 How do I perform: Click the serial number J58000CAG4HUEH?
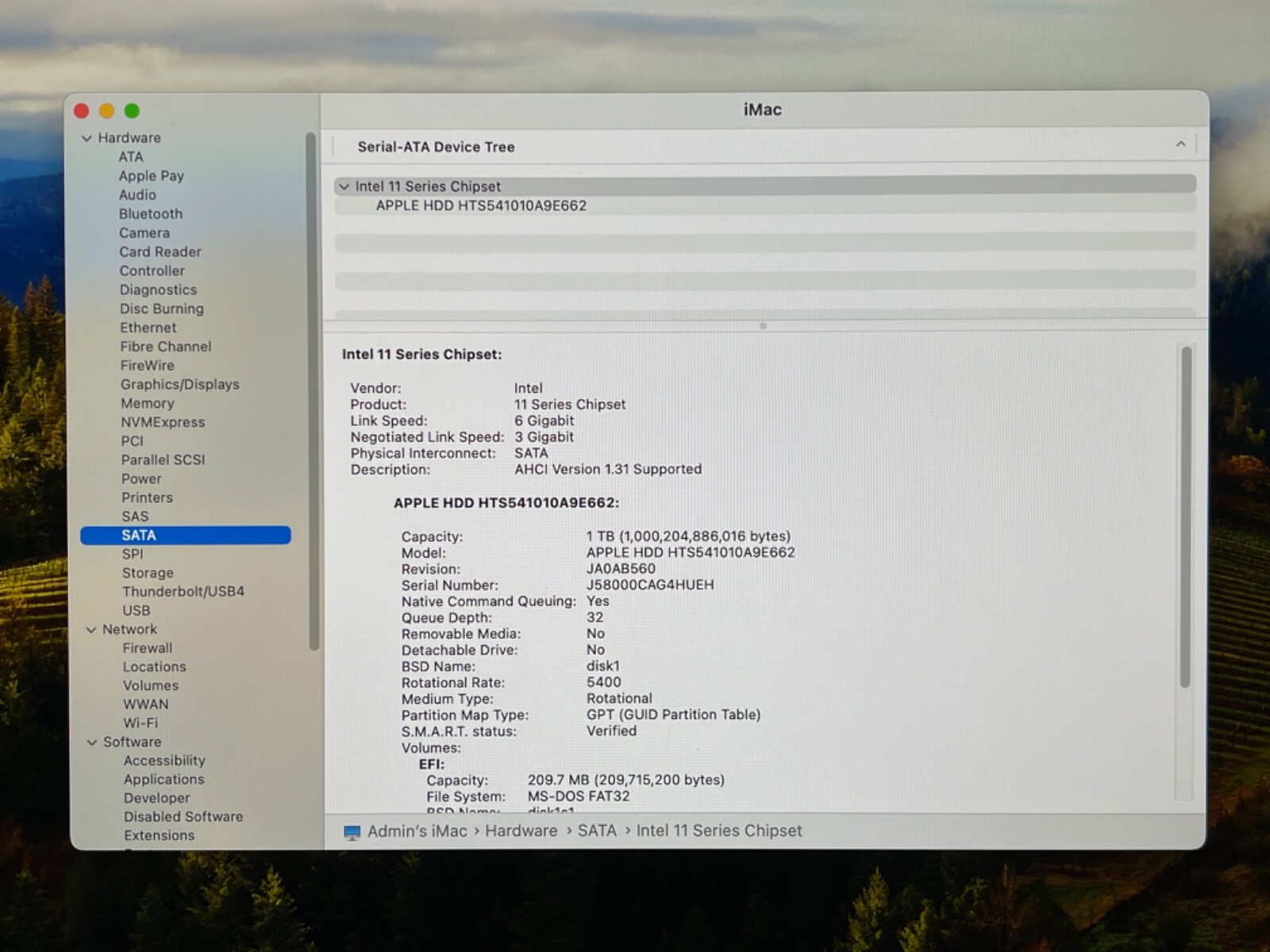(x=650, y=585)
